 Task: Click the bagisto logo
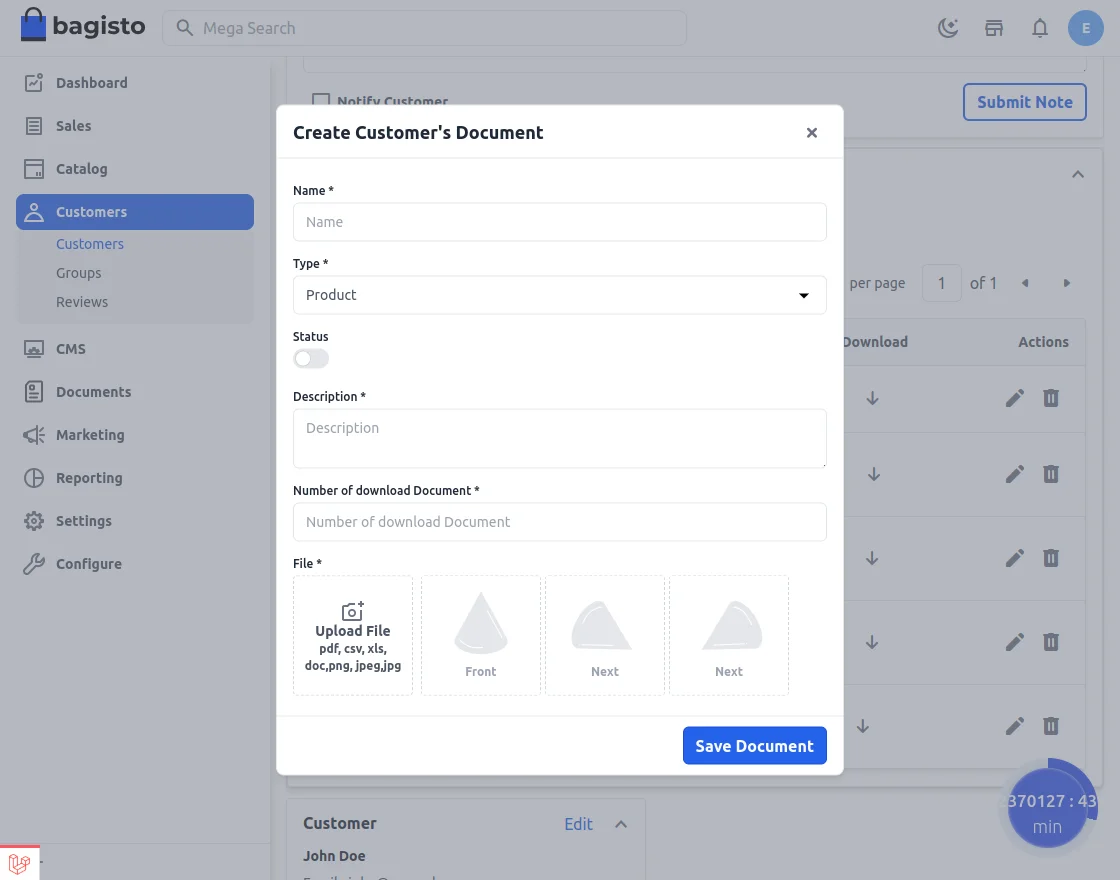click(83, 26)
